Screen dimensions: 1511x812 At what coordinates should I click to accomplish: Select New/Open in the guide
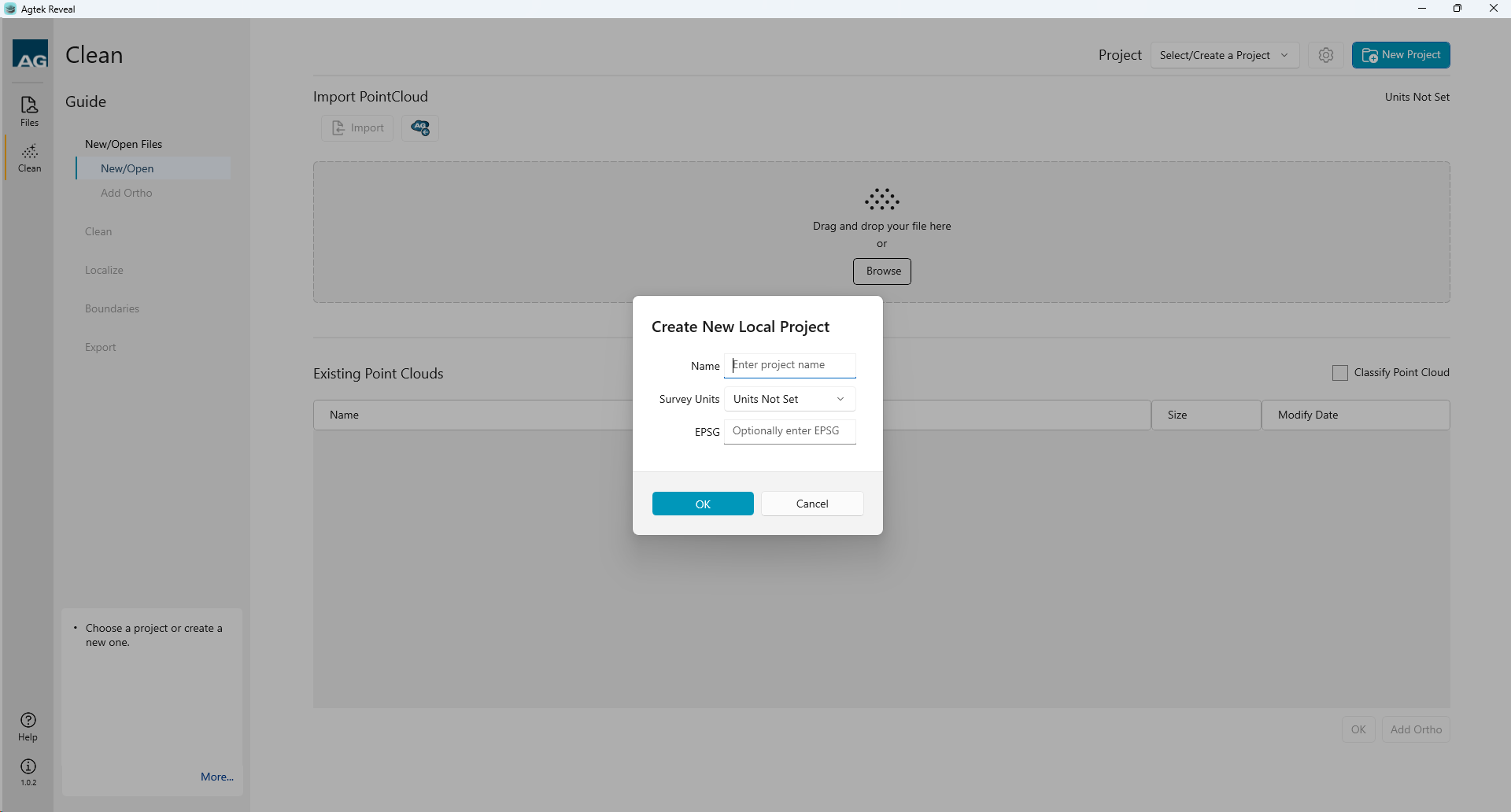pyautogui.click(x=127, y=168)
